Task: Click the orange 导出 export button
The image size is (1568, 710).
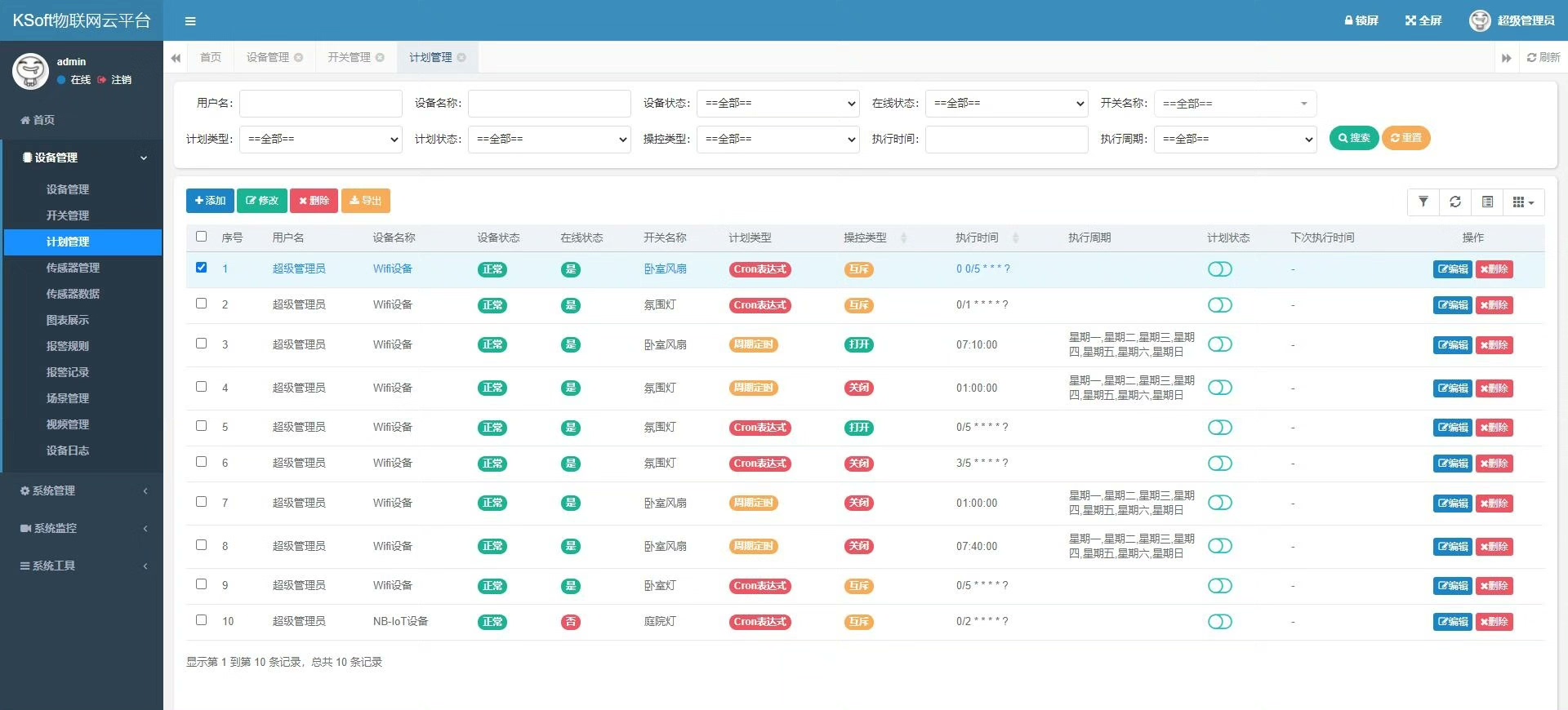Action: [x=366, y=201]
